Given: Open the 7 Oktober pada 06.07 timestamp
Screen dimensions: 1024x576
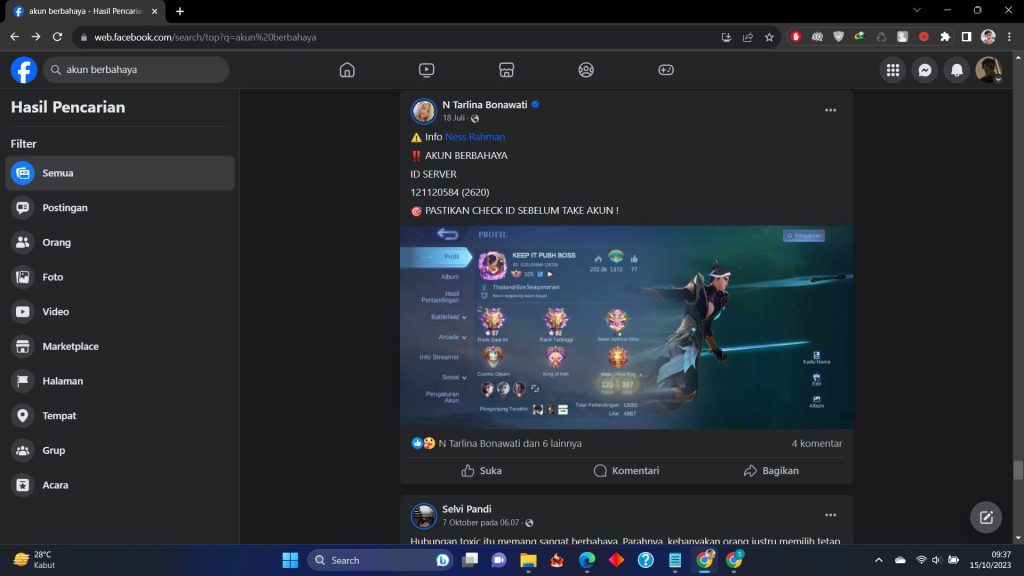Looking at the screenshot, I should [x=481, y=523].
